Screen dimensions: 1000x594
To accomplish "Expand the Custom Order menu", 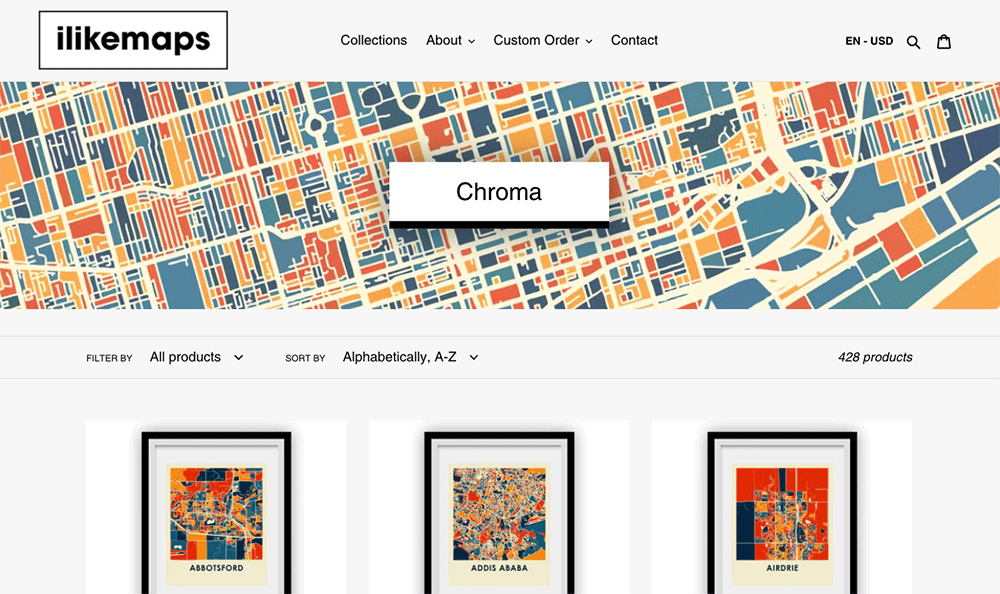I will point(542,40).
